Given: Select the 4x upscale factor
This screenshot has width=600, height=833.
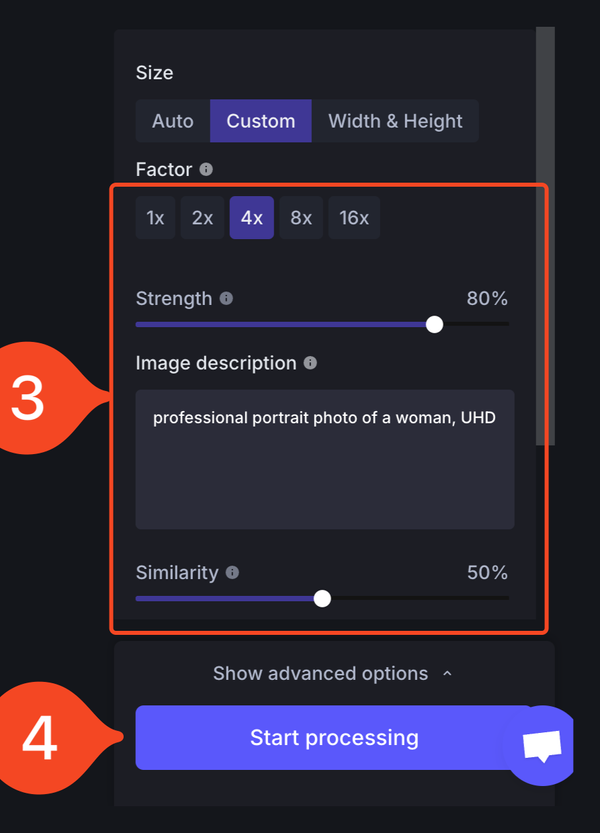Looking at the screenshot, I should click(x=252, y=218).
